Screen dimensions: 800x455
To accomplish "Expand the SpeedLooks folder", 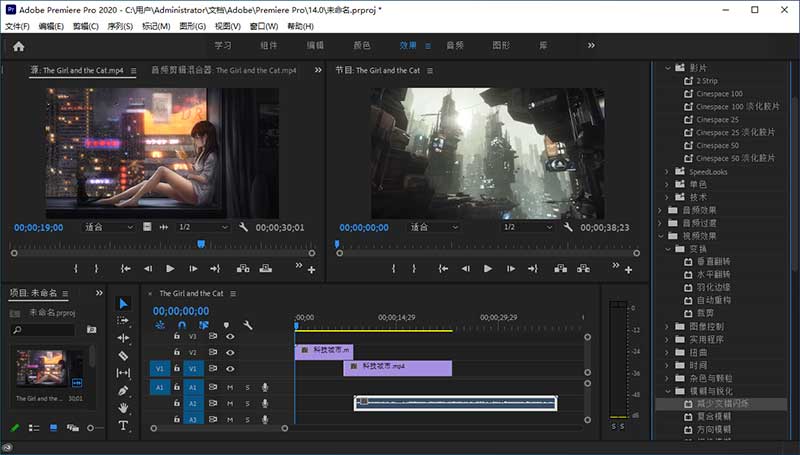I will [666, 171].
